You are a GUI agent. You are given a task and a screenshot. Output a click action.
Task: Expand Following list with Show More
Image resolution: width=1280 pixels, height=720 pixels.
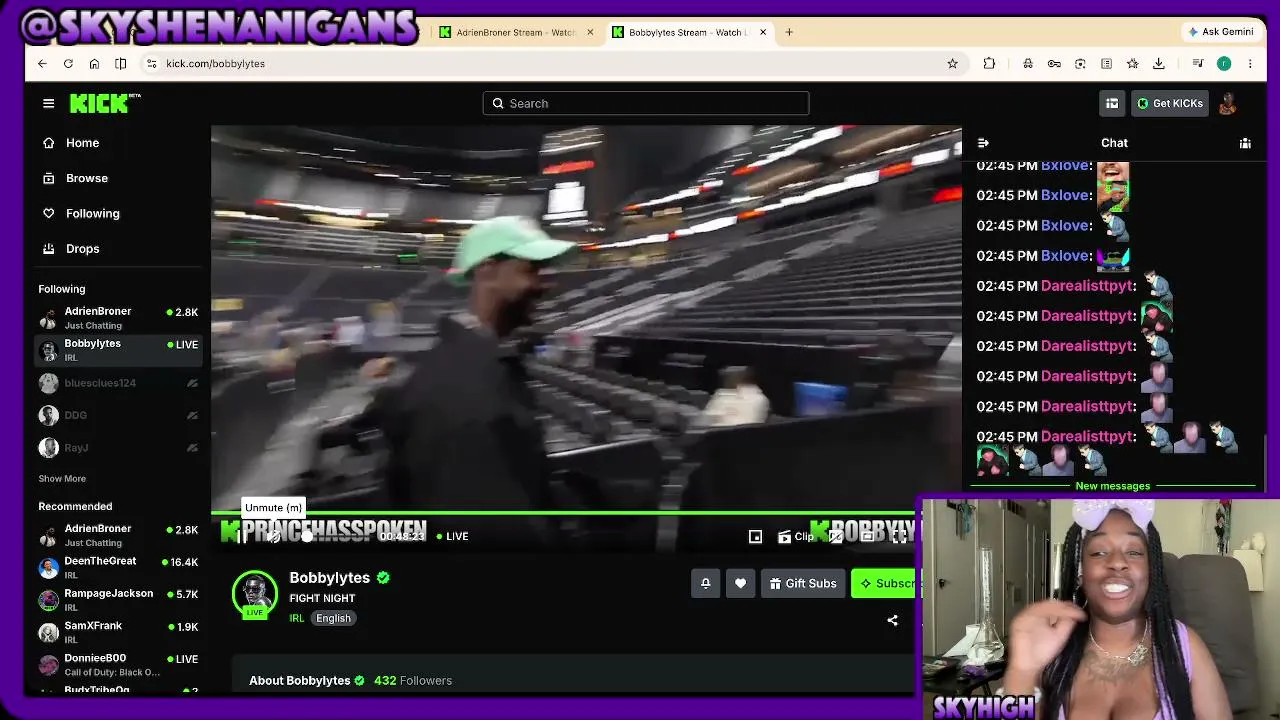click(62, 479)
